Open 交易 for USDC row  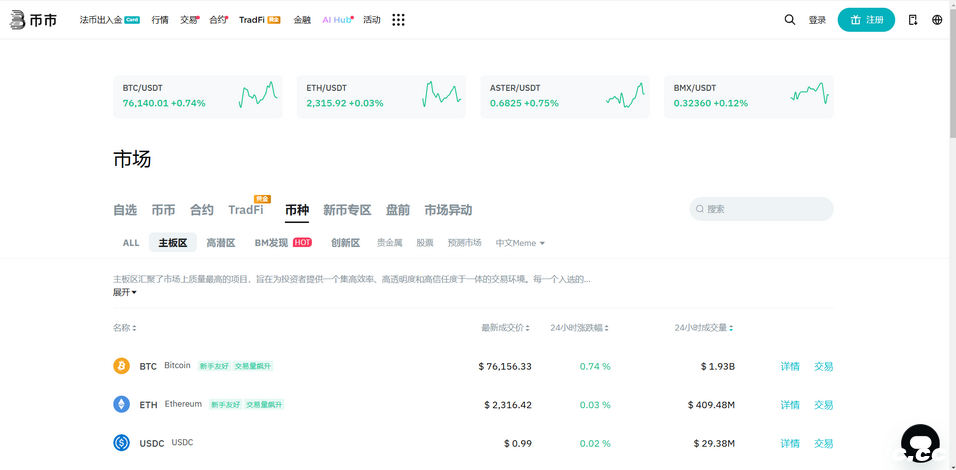tap(824, 443)
